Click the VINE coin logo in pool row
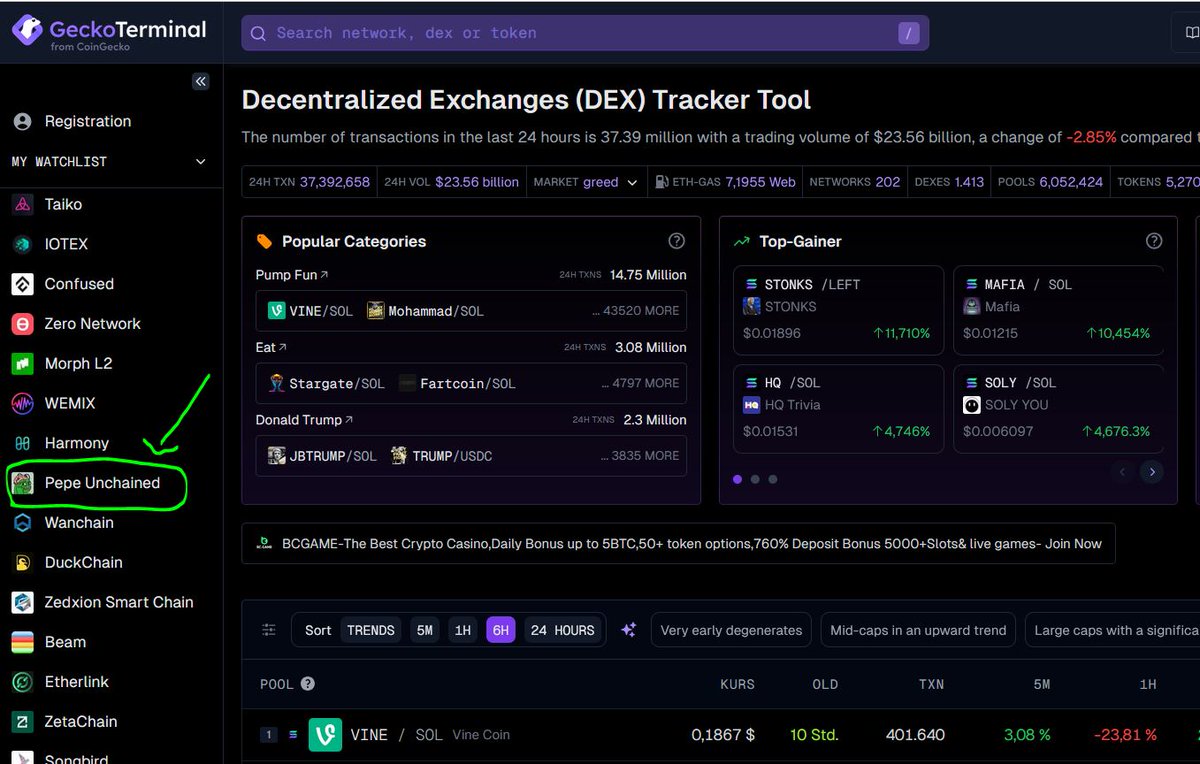 (325, 735)
